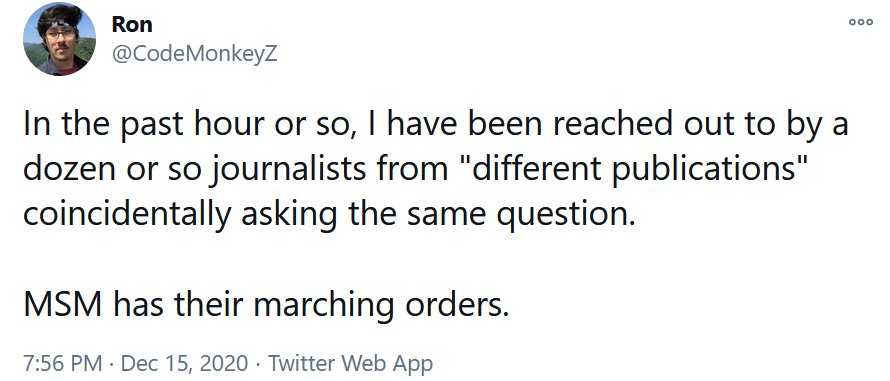
Task: Open Ron's circular profile avatar
Action: pyautogui.click(x=60, y=40)
